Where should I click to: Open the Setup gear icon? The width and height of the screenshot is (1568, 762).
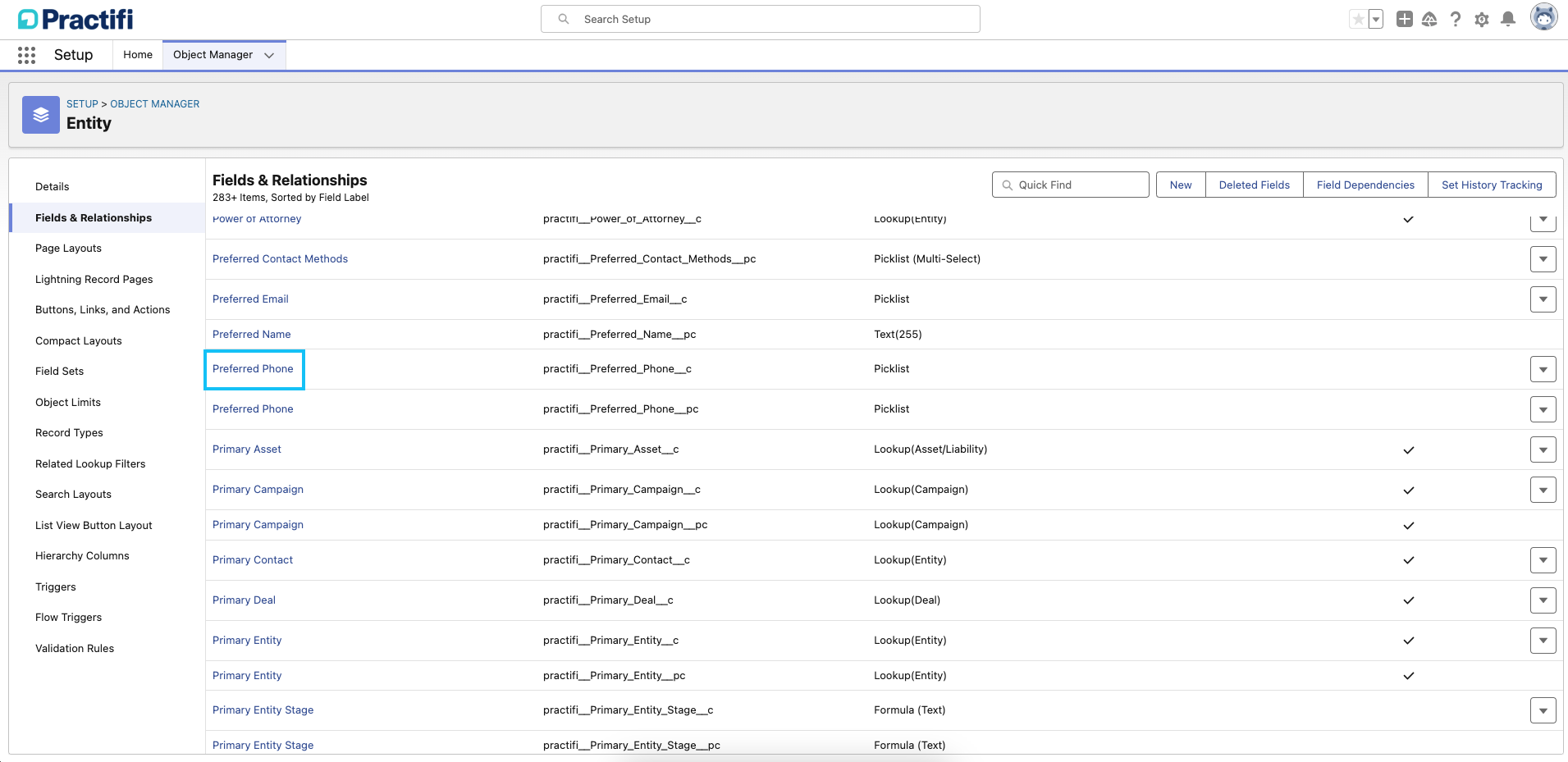1482,18
